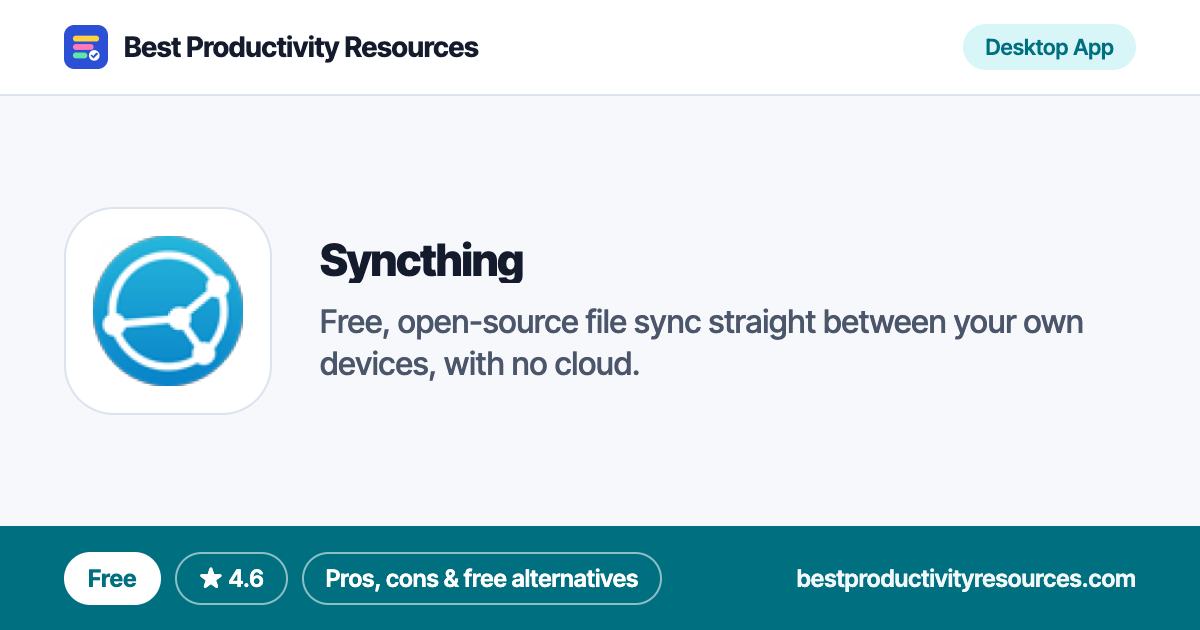Select the Desktop App badge
Image resolution: width=1200 pixels, height=630 pixels.
click(1049, 47)
